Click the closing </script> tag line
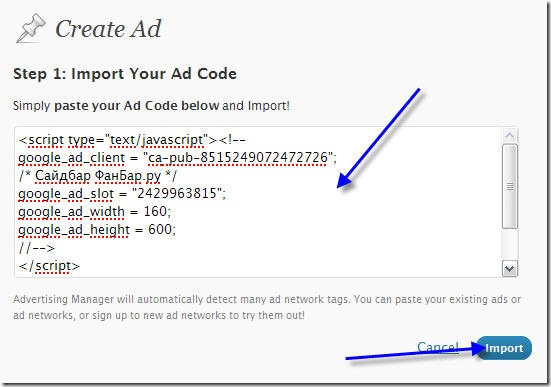Image resolution: width=551 pixels, height=387 pixels. (49, 266)
